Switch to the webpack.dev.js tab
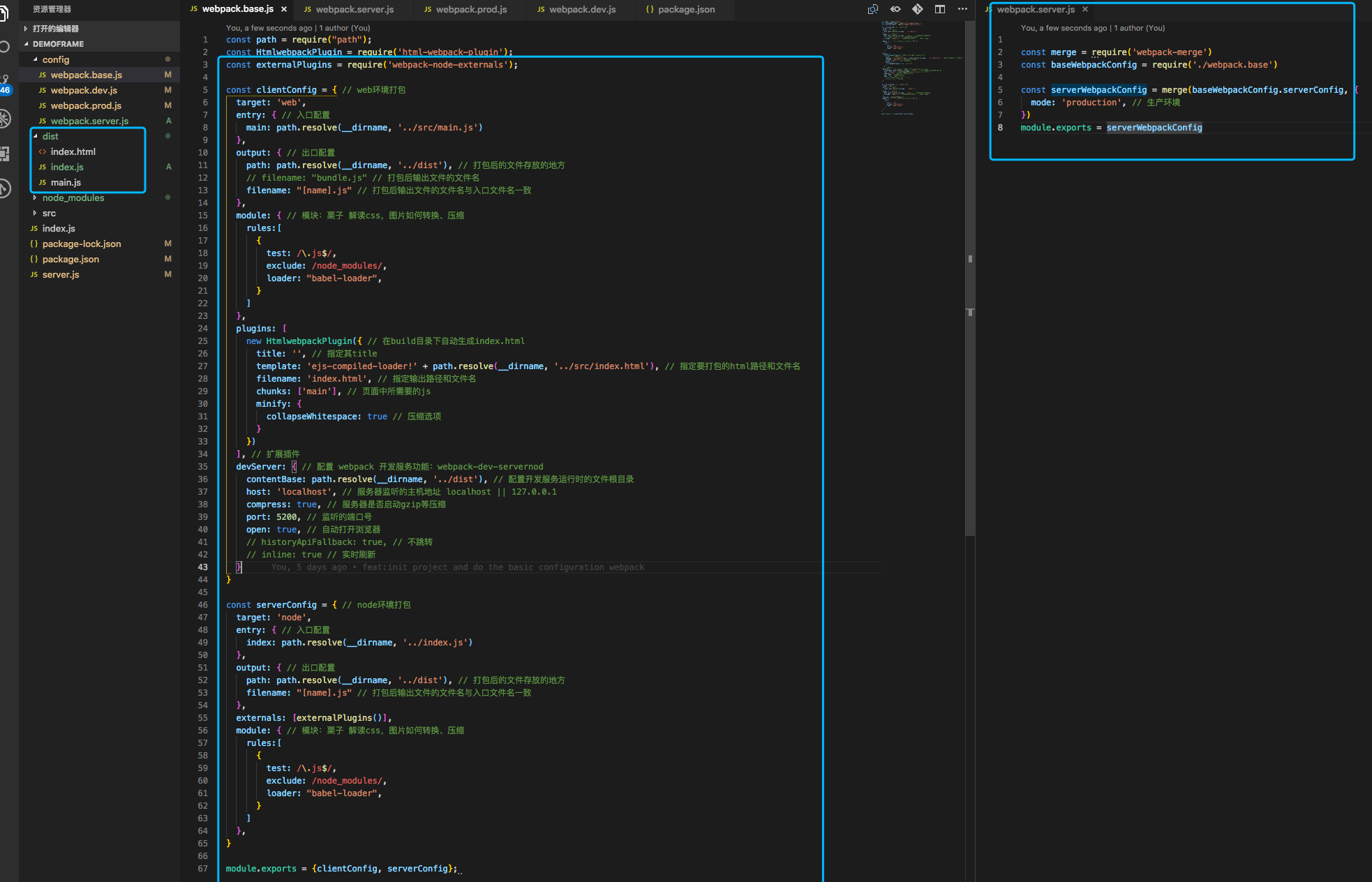Viewport: 1372px width, 882px height. tap(582, 9)
